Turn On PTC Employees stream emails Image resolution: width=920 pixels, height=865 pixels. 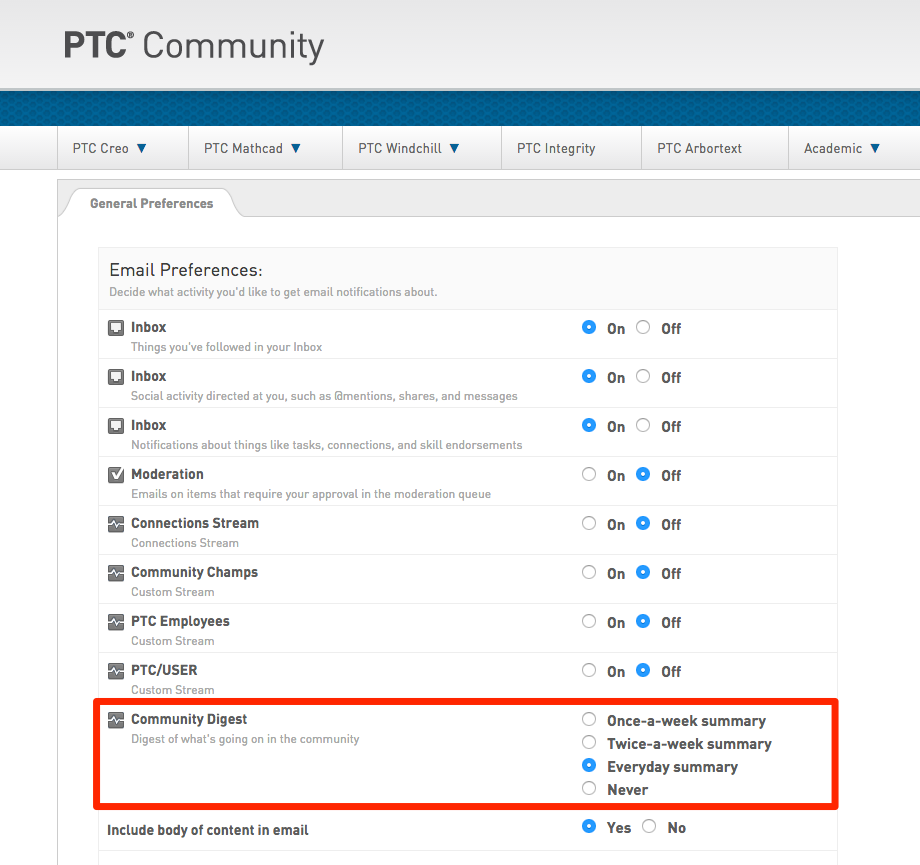[x=589, y=621]
